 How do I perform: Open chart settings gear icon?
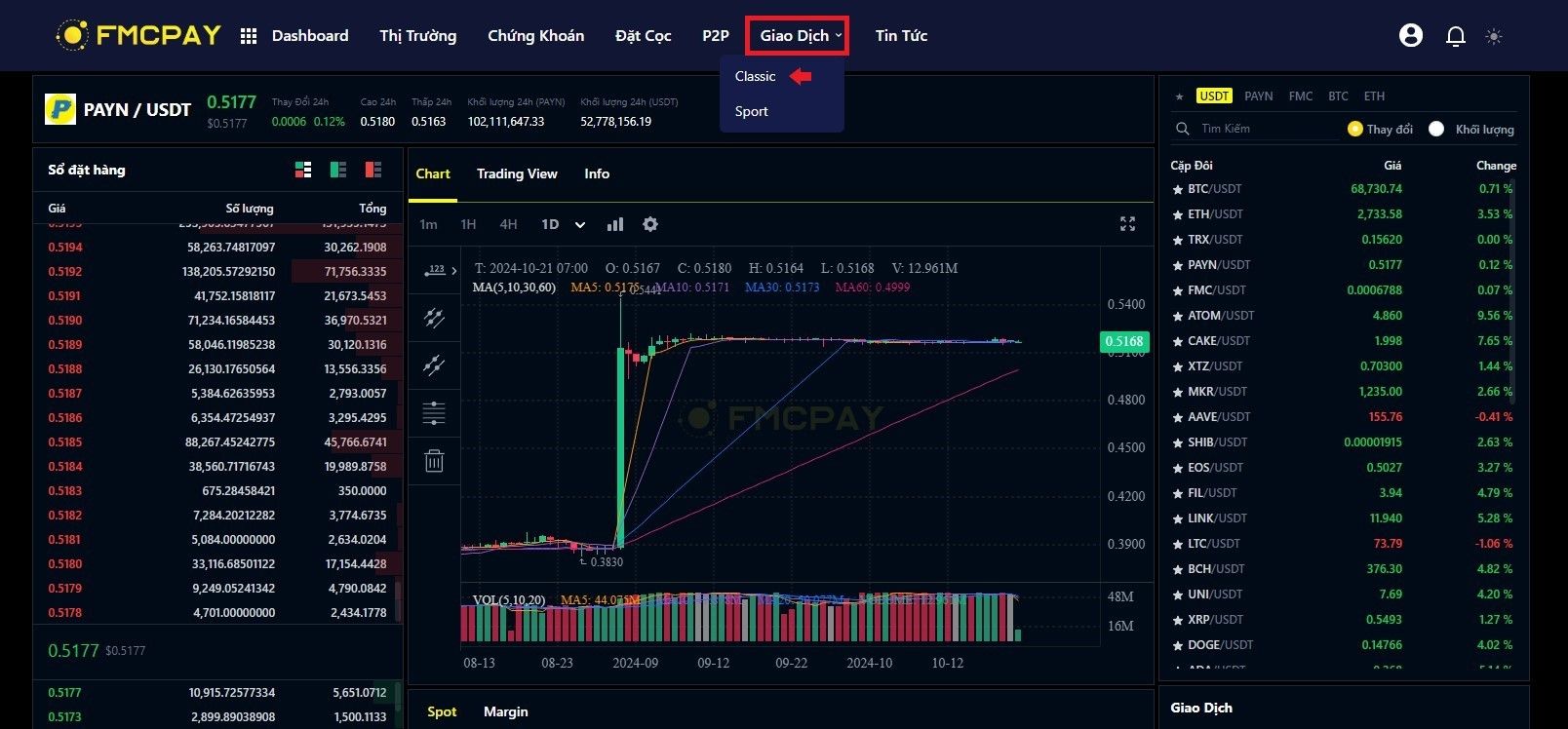pyautogui.click(x=650, y=224)
